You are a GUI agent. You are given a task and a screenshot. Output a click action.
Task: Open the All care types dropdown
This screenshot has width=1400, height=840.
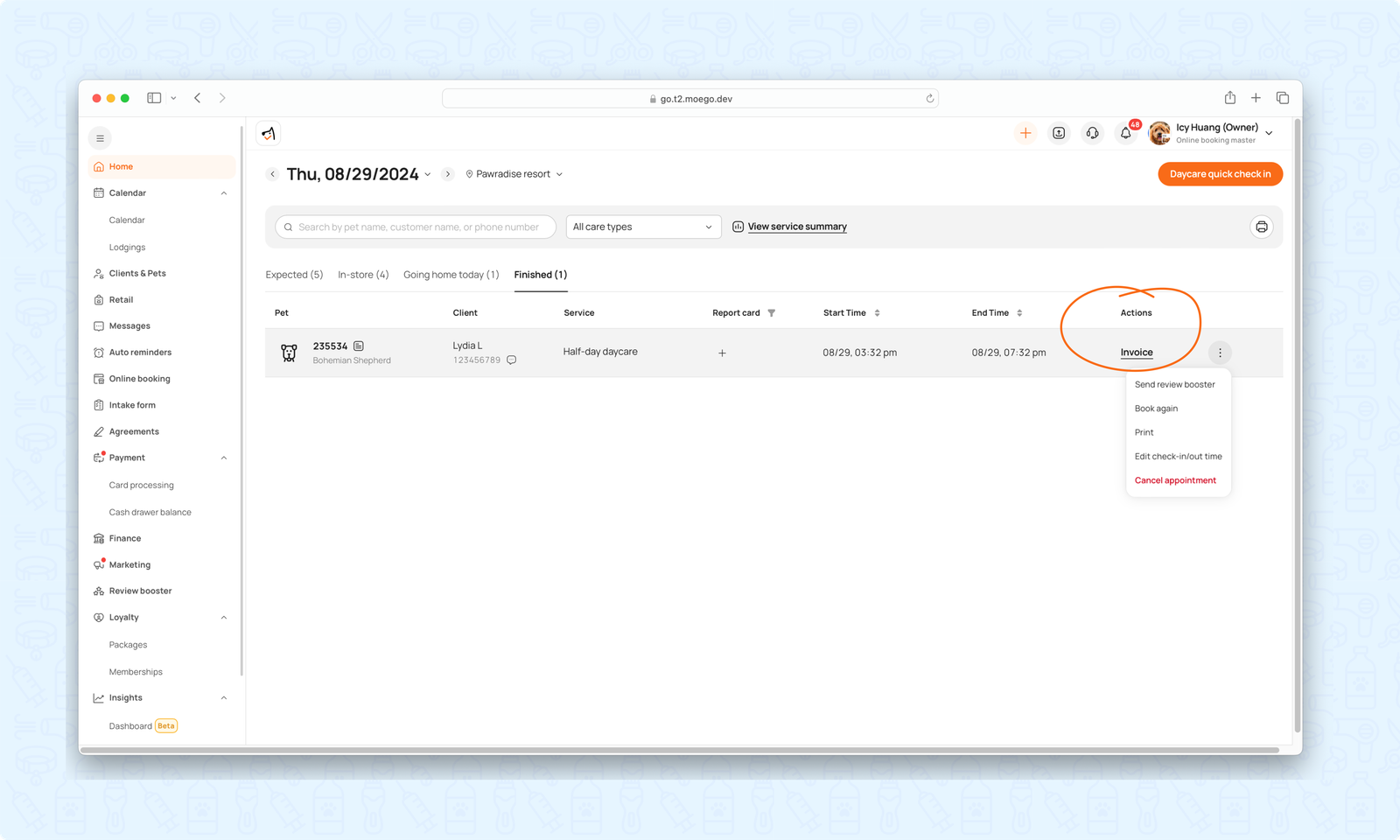pos(643,227)
